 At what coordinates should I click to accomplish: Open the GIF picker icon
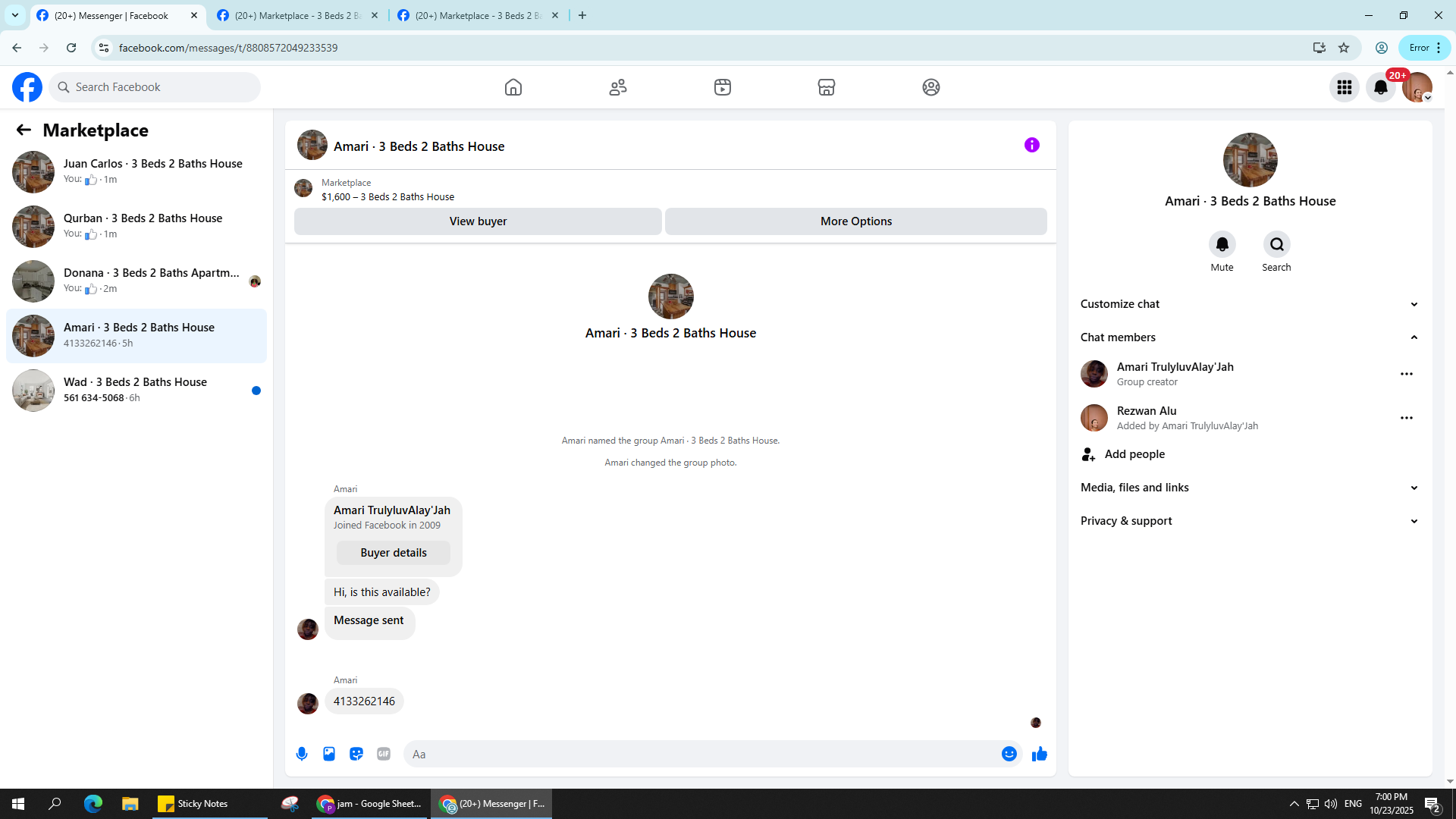click(x=384, y=754)
